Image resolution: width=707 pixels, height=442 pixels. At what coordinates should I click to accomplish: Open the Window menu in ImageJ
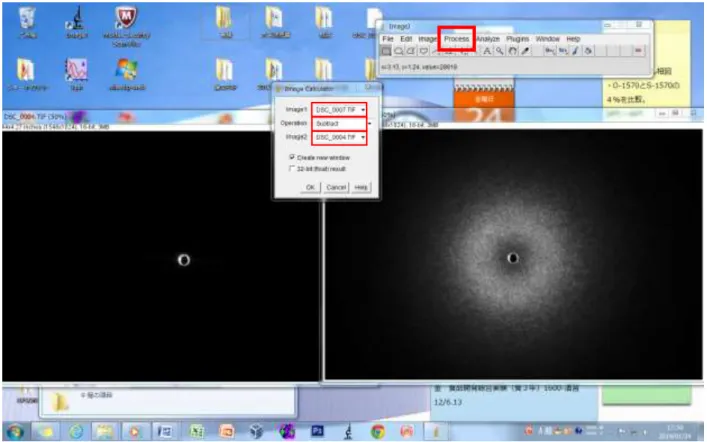coord(547,39)
